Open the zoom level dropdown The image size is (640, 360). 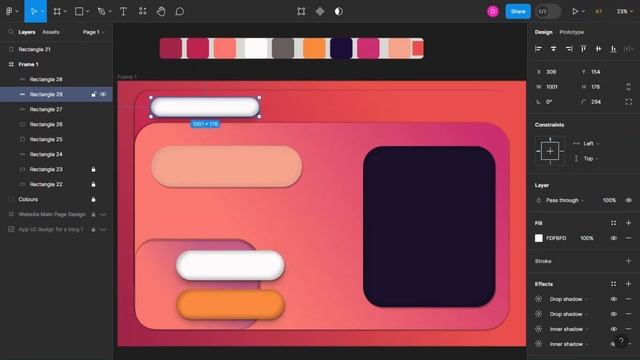(624, 11)
